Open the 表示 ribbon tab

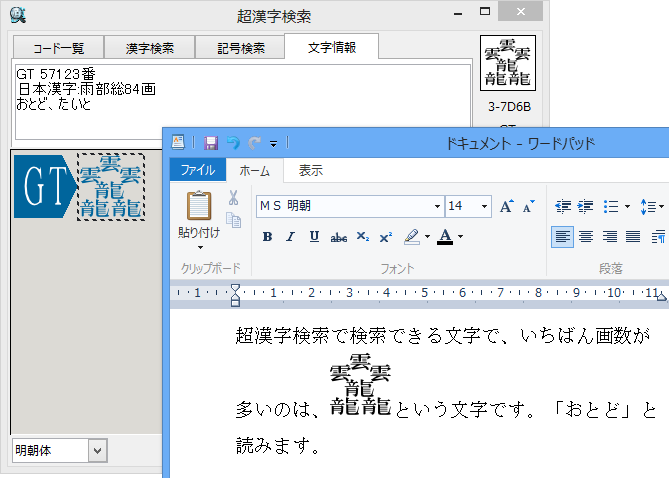pos(310,170)
